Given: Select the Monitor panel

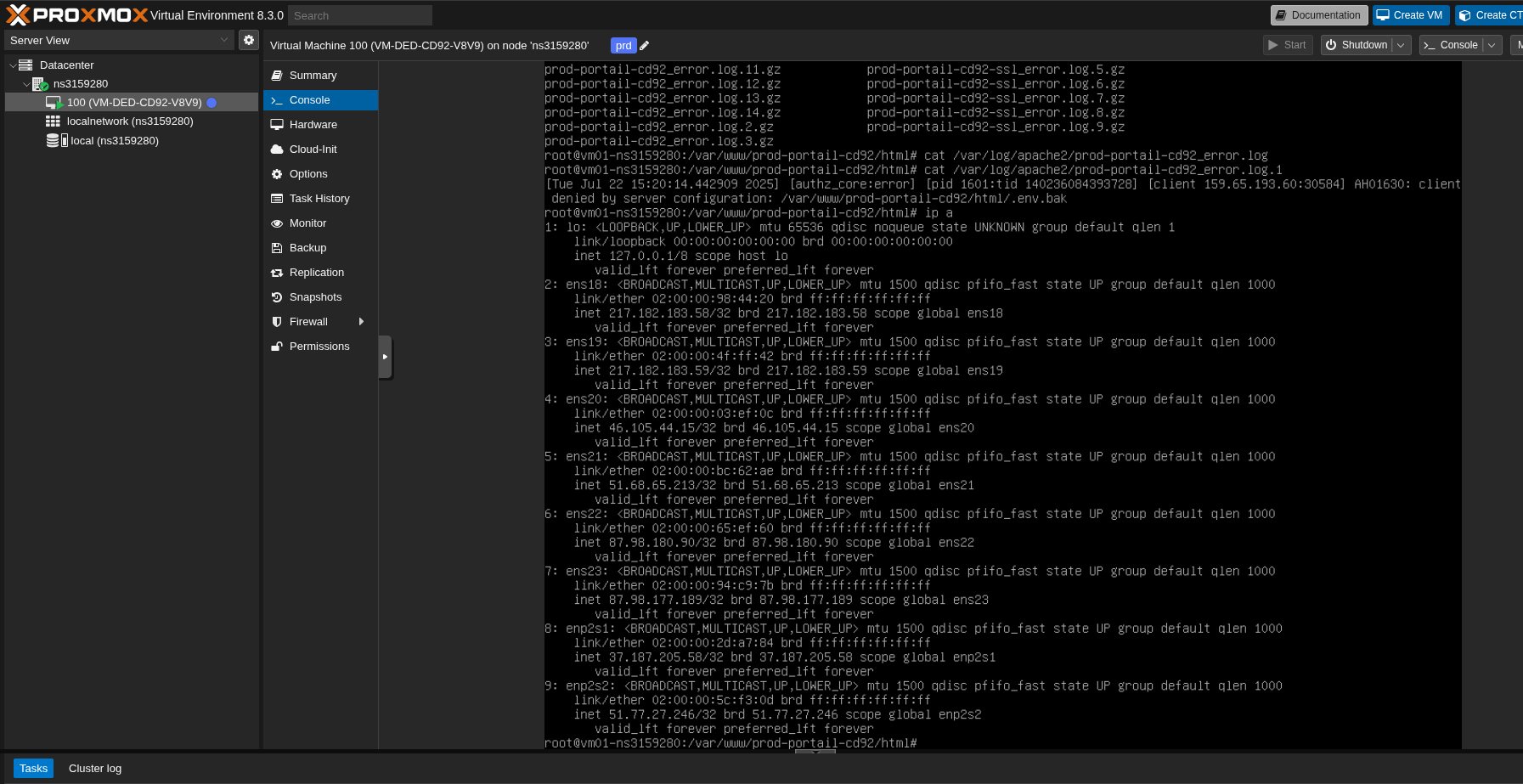Looking at the screenshot, I should (x=307, y=223).
